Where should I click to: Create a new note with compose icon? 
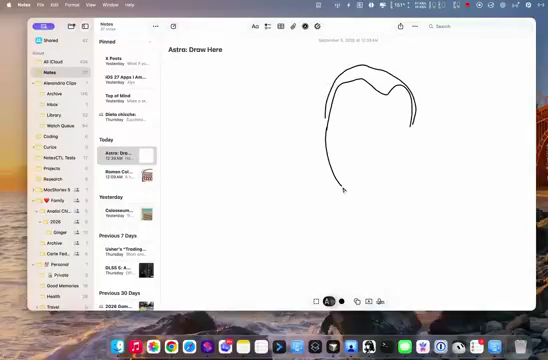tap(173, 26)
